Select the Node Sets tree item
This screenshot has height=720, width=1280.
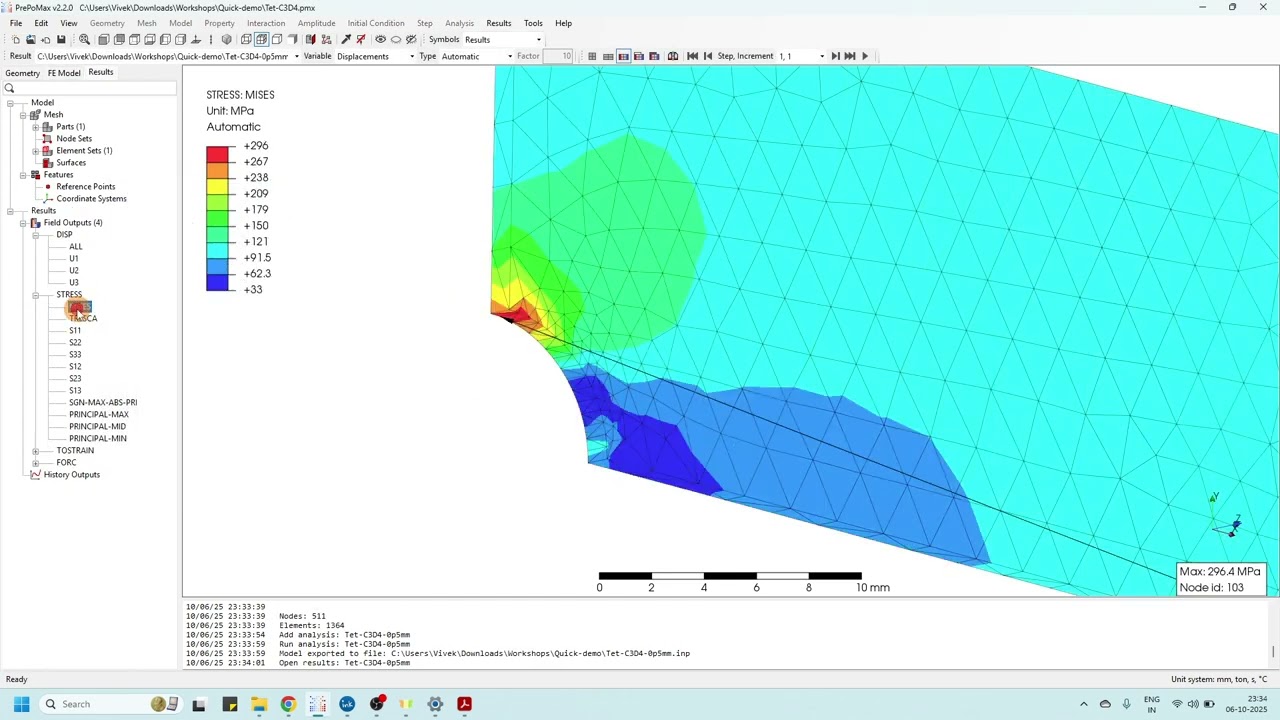click(74, 139)
